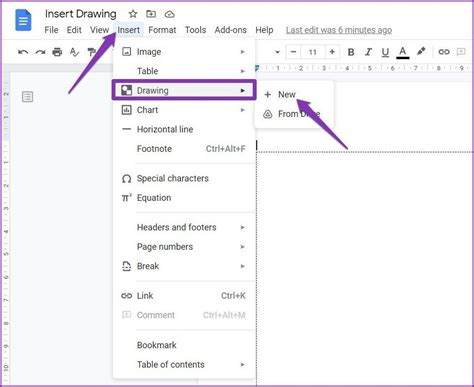474x387 pixels.
Task: Open the last edit history link
Action: click(x=339, y=30)
